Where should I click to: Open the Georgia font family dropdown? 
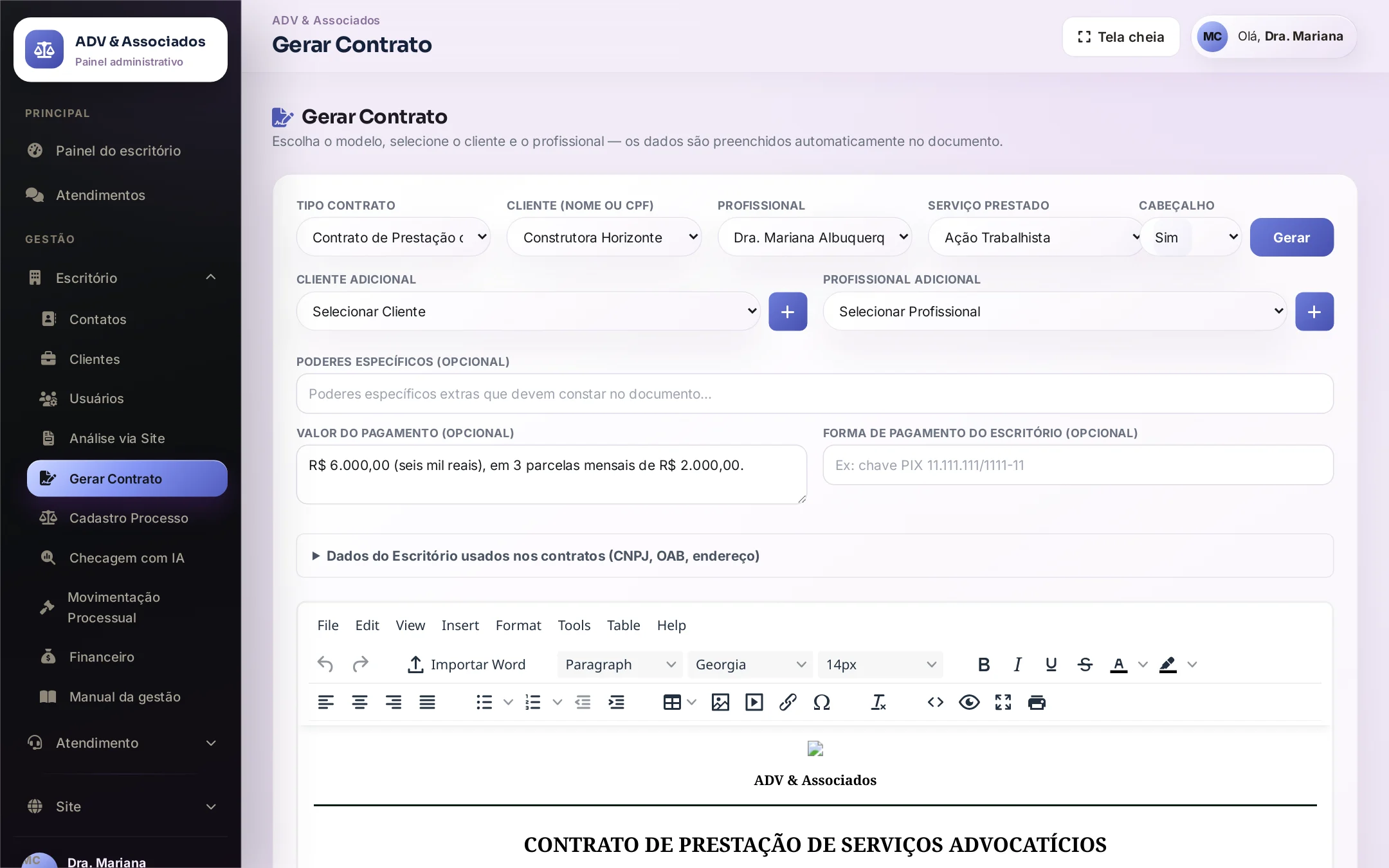pyautogui.click(x=750, y=664)
